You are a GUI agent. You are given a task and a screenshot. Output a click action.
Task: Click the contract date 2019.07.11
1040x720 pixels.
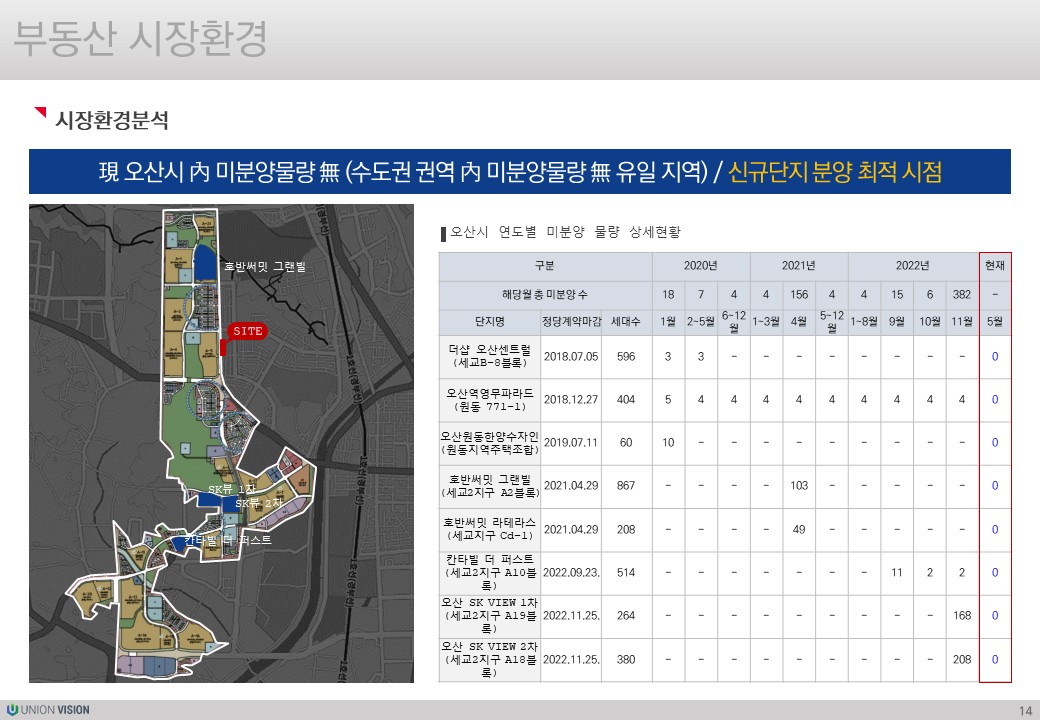pos(571,443)
